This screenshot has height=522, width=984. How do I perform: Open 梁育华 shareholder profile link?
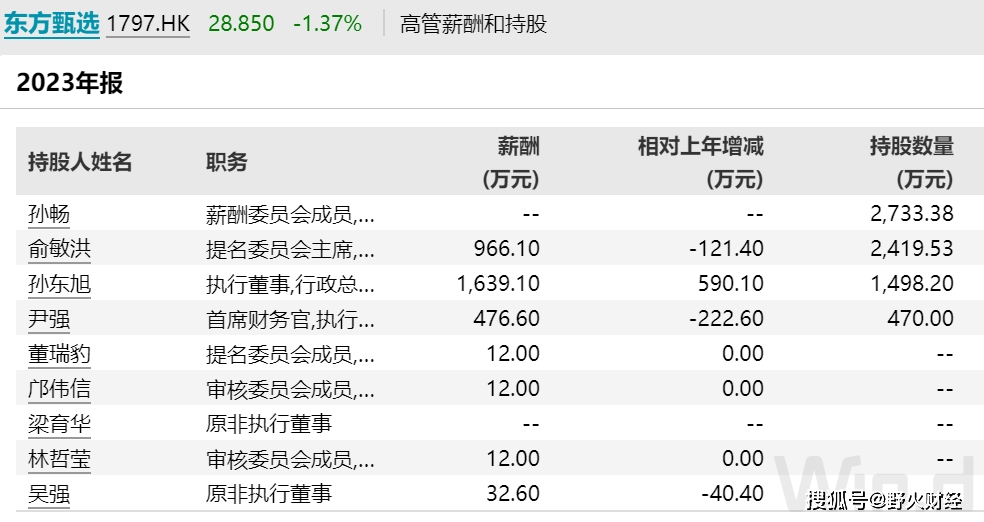point(59,424)
